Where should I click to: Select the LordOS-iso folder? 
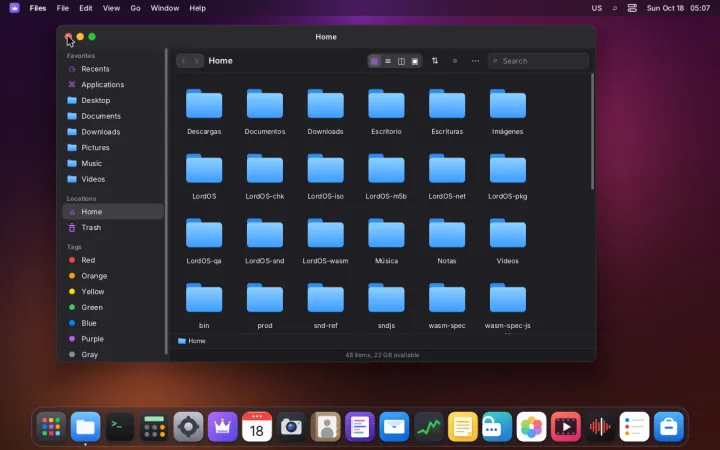coord(326,177)
